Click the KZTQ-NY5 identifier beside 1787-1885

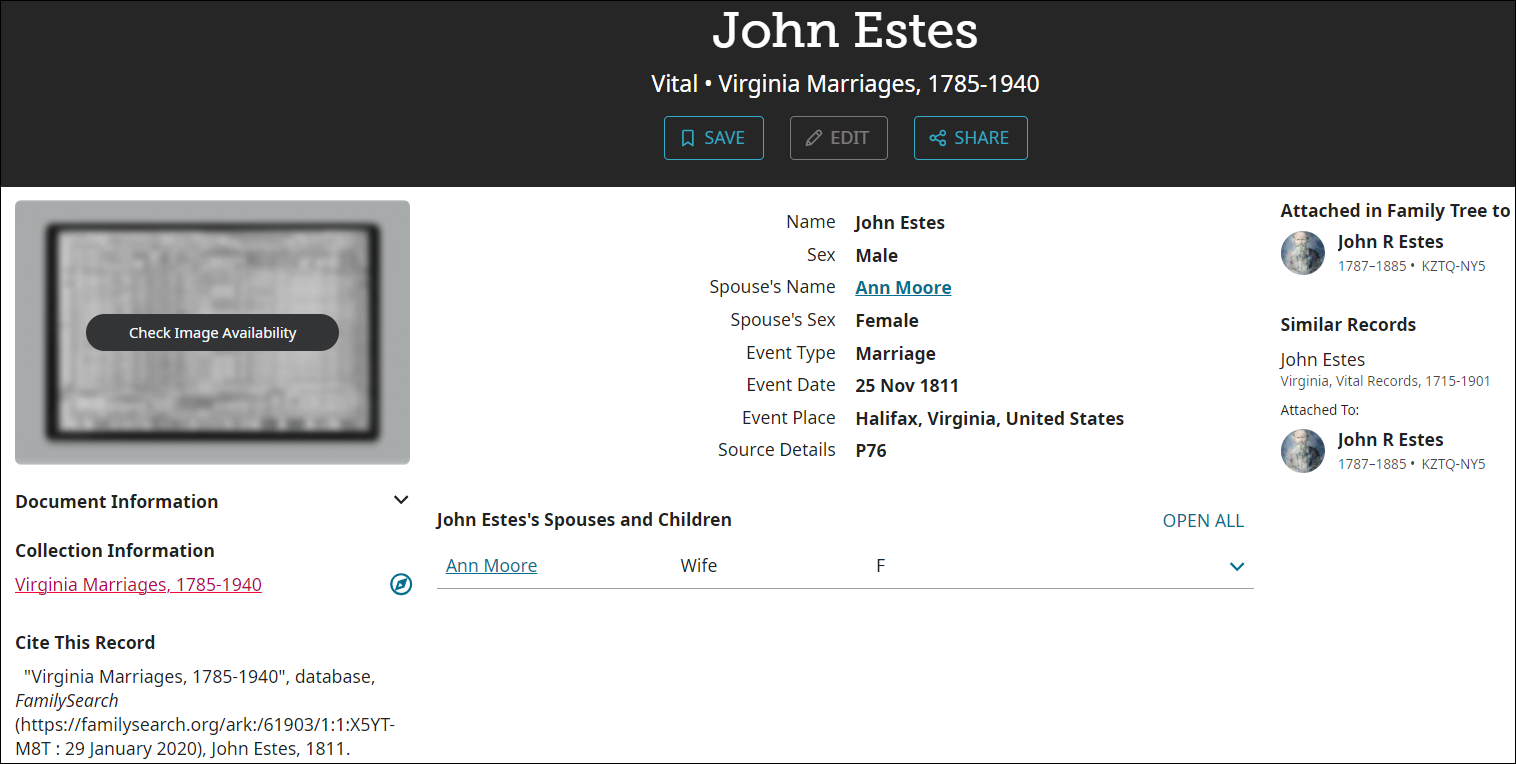(1452, 265)
